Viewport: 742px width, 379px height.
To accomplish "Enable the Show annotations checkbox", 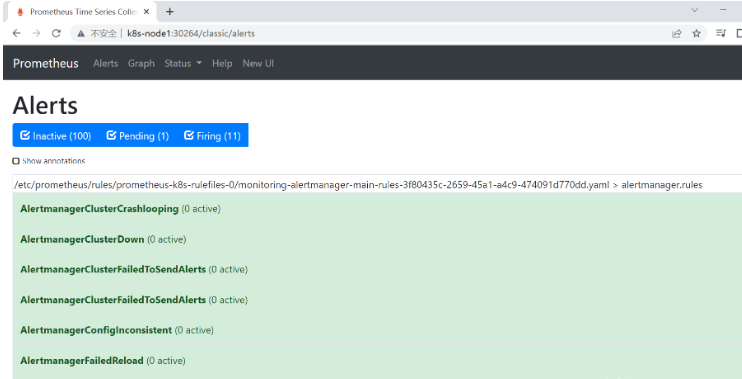I will 16,161.
